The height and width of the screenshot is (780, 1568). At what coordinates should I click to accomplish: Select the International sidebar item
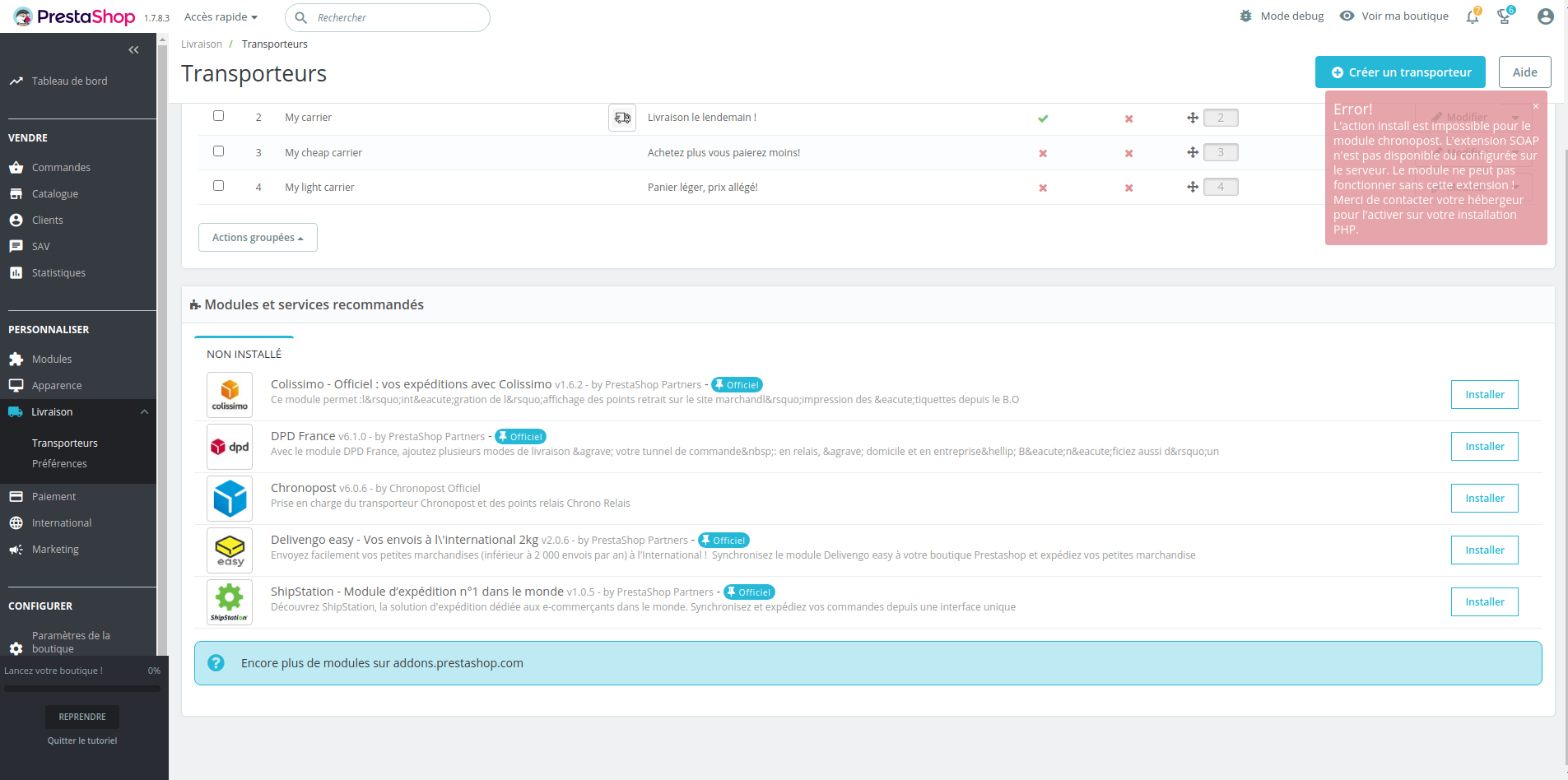[62, 523]
